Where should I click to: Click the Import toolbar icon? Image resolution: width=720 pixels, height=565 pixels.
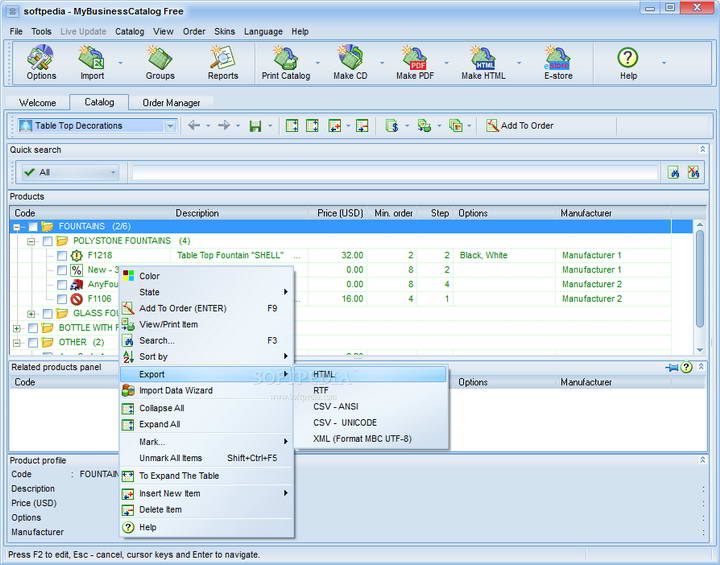(x=92, y=62)
